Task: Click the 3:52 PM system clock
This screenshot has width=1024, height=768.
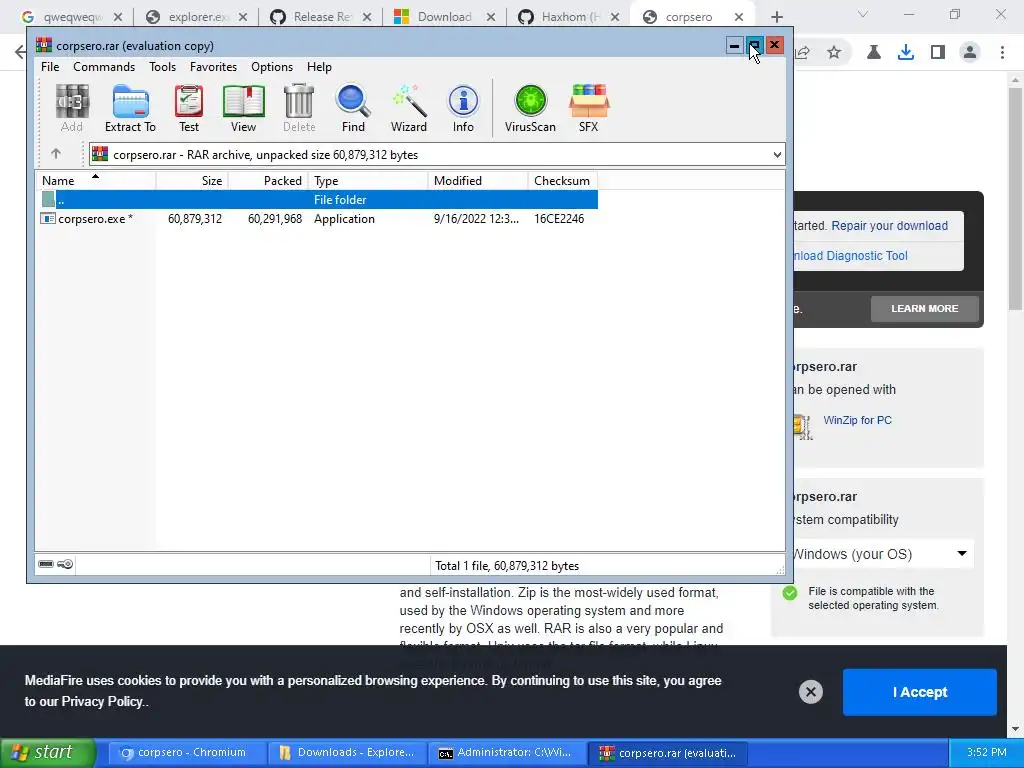Action: point(987,752)
